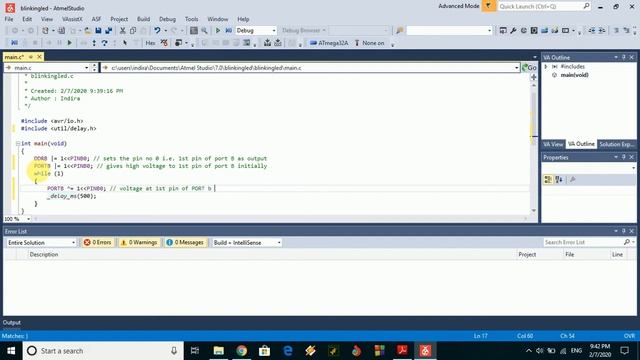Open File Explorer from the taskbar
Viewport: 640px width, 360px height.
tap(219, 351)
